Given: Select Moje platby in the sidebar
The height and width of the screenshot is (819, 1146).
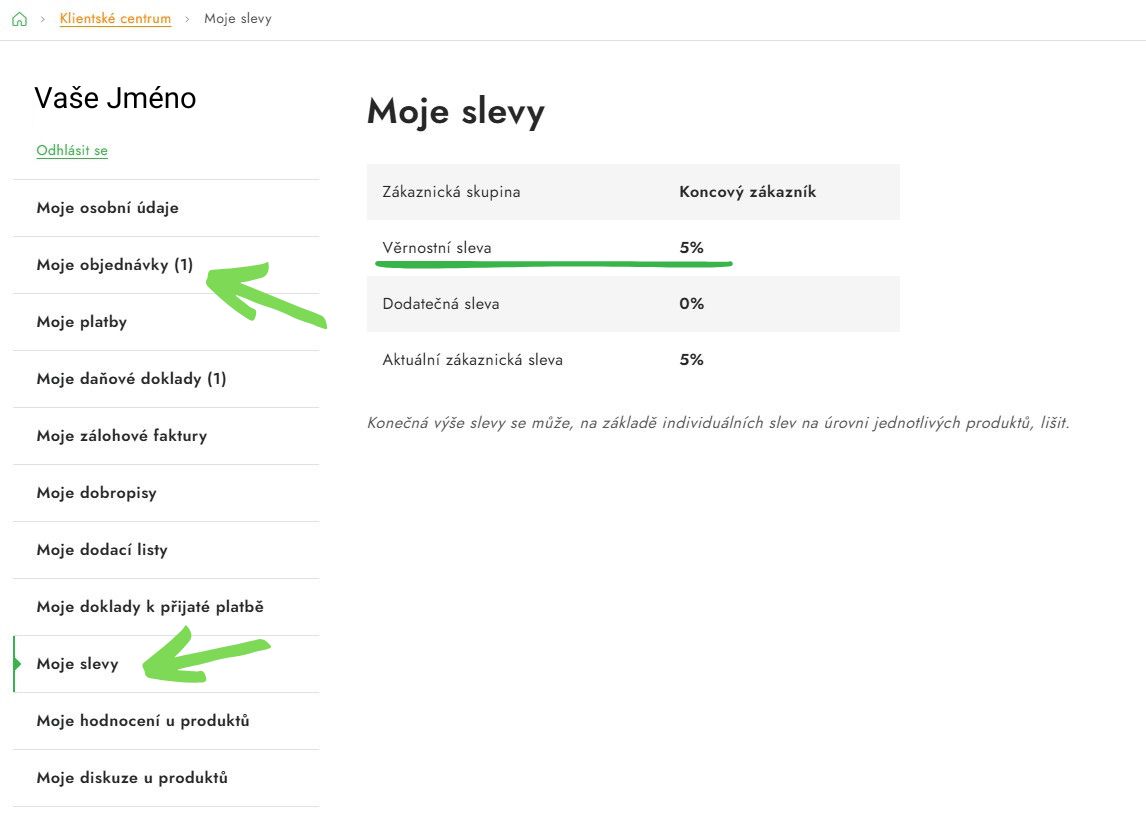Looking at the screenshot, I should coord(81,322).
